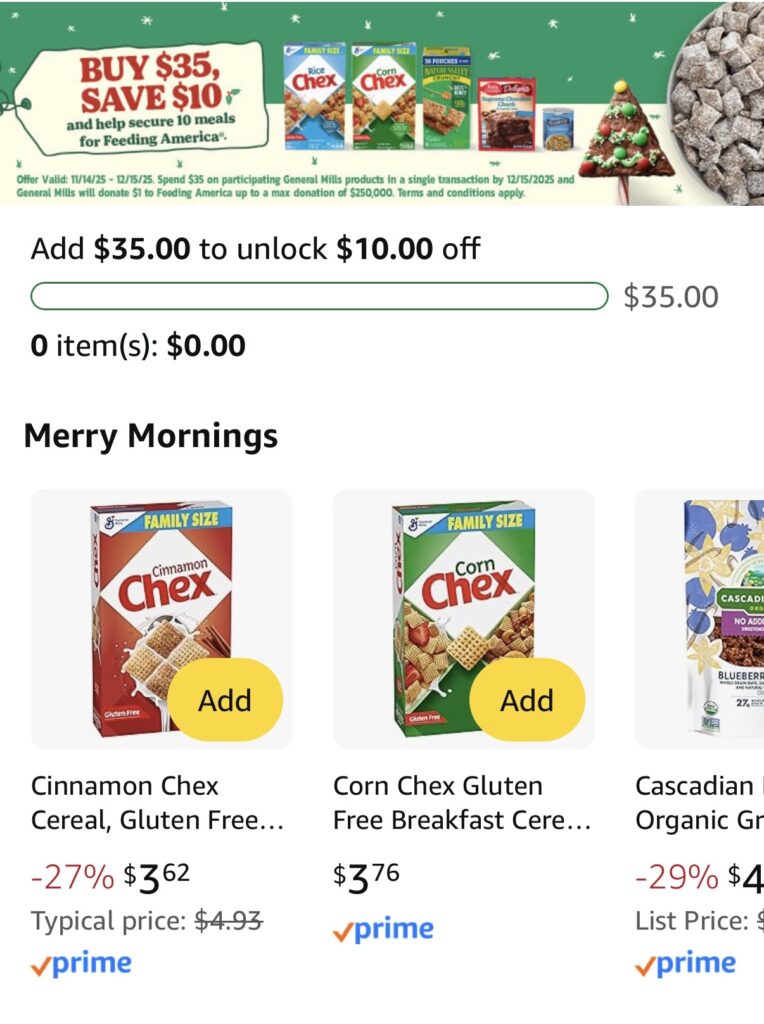The width and height of the screenshot is (764, 1024).
Task: Tap the Prime logo under Corn Chex
Action: pos(384,930)
